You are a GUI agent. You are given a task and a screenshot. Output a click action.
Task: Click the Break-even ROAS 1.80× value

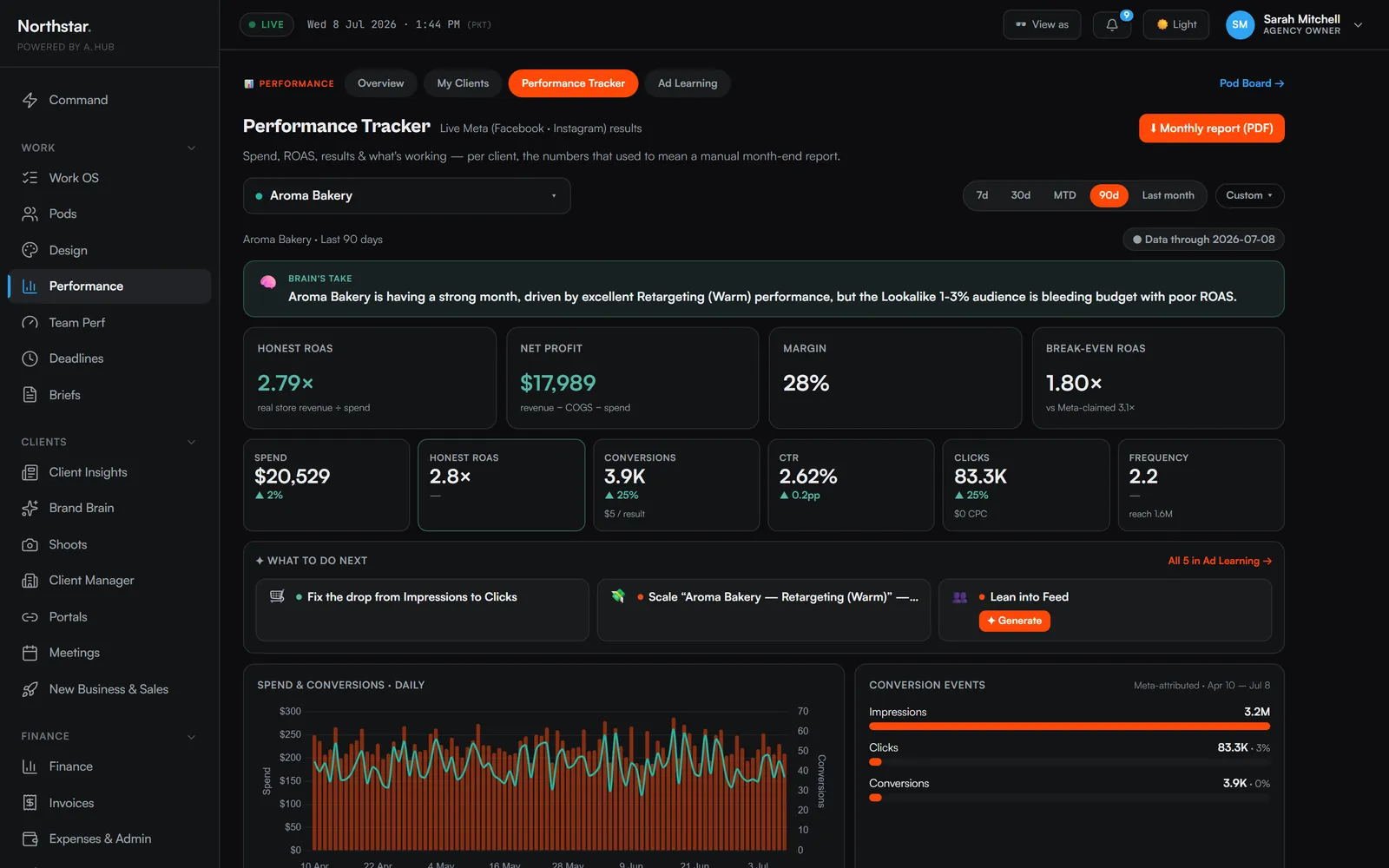tap(1074, 383)
